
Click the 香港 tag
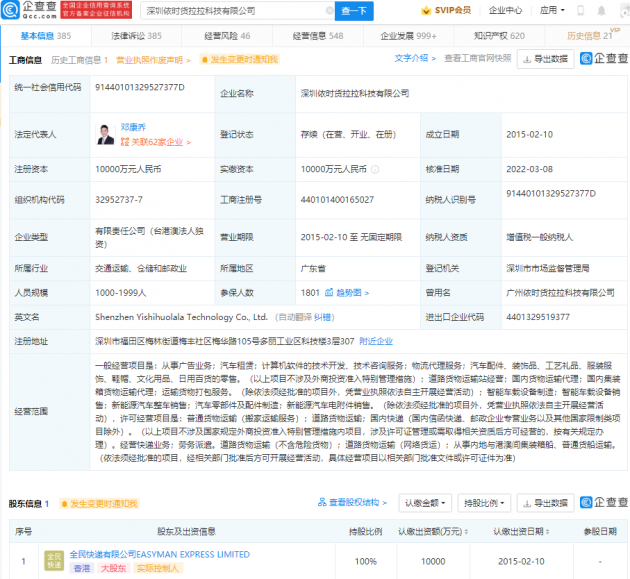tap(82, 568)
